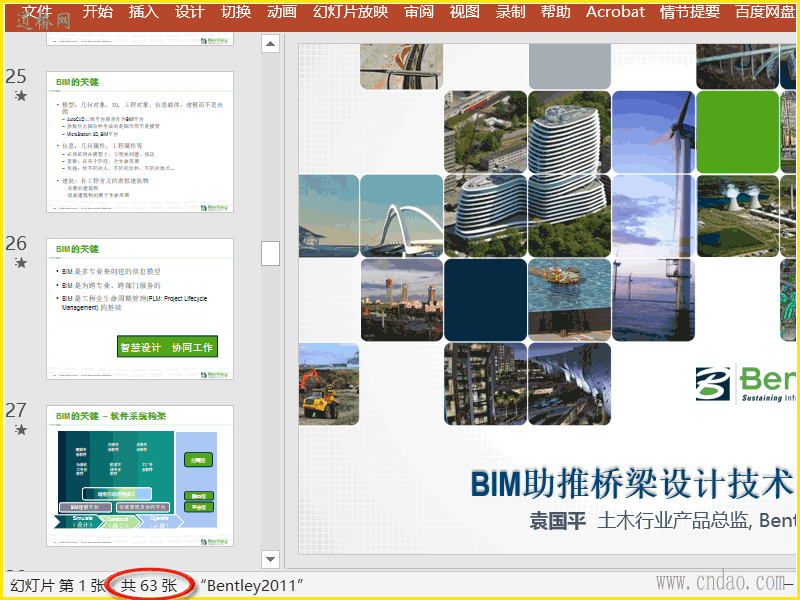Image resolution: width=800 pixels, height=600 pixels.
Task: Click the thumbnail pane scroll down arrow
Action: (270, 559)
